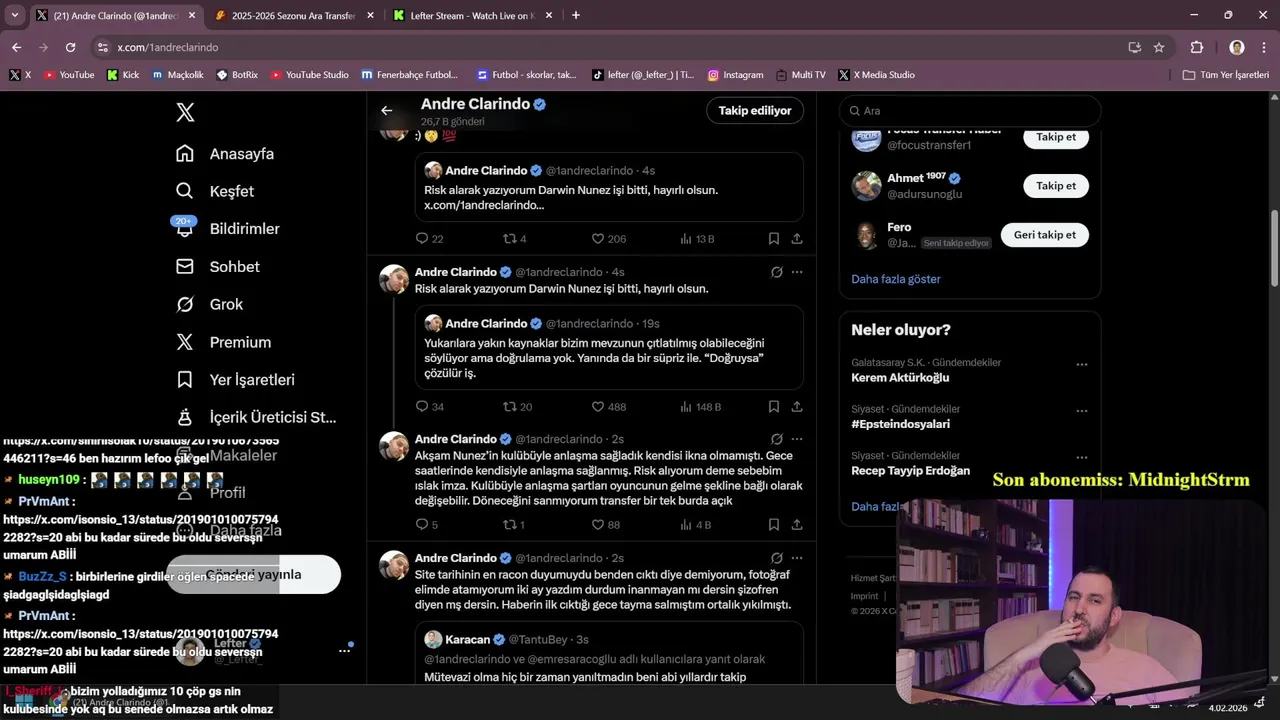Reply to the tweet with 5 replies
This screenshot has width=1280, height=720.
coord(427,525)
